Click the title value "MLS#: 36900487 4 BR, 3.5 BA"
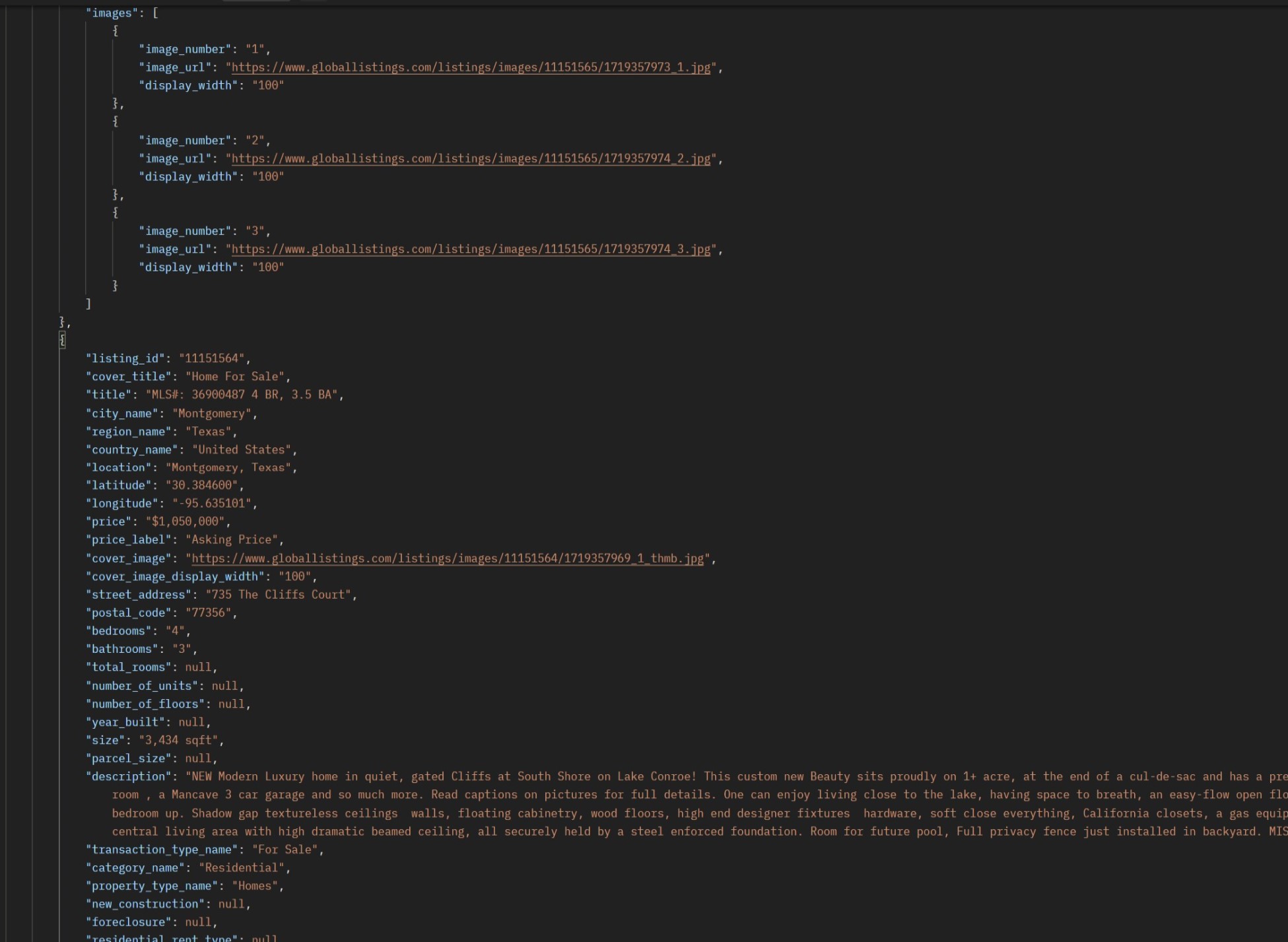 (x=241, y=394)
